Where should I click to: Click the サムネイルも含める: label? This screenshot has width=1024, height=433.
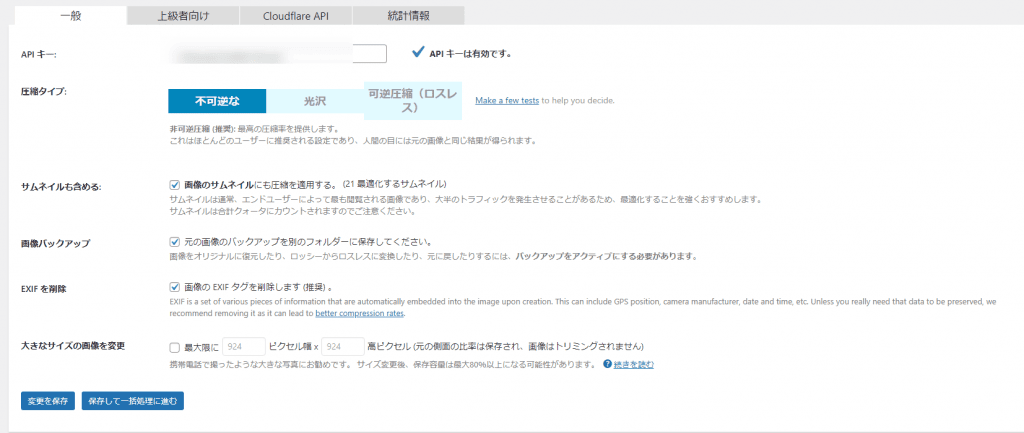(x=61, y=187)
